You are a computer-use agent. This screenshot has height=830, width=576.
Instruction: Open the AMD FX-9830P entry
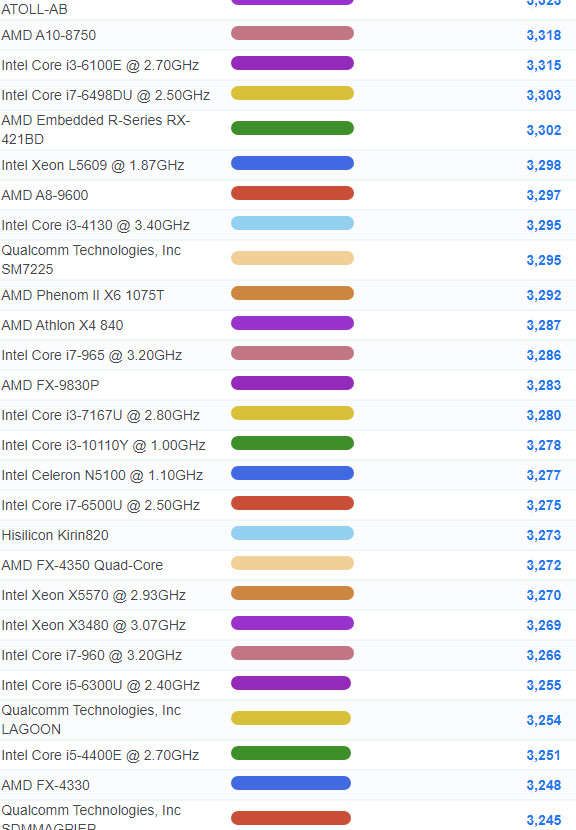pos(50,385)
